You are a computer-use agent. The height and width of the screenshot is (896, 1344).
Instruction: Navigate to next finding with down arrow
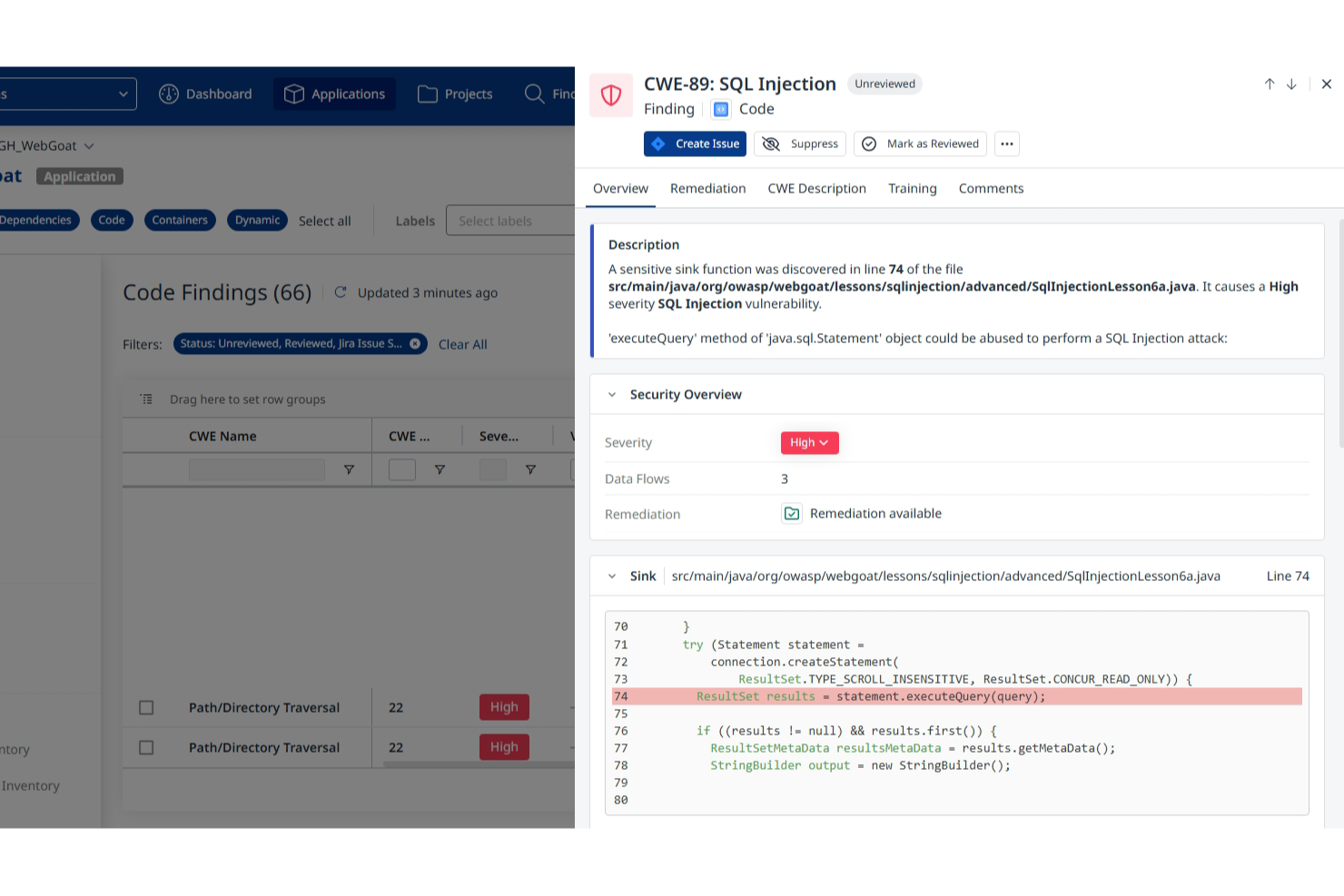1291,84
